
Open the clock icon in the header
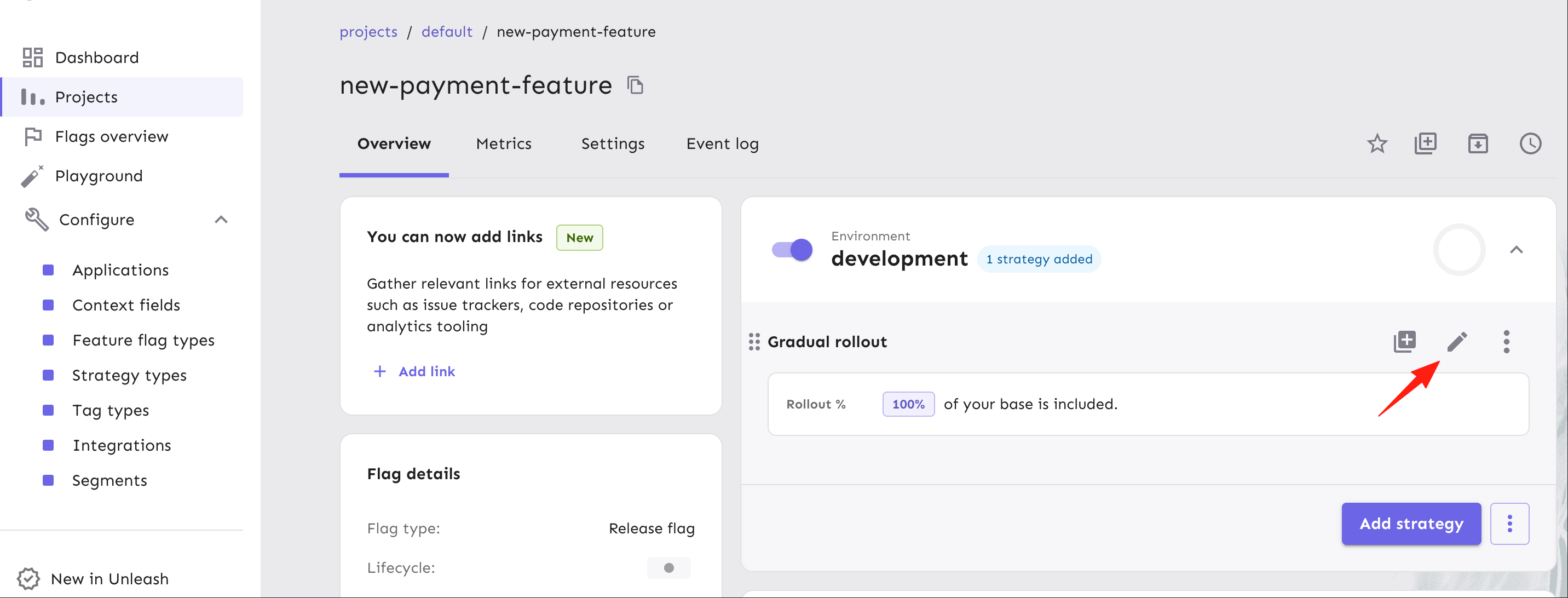click(1530, 143)
